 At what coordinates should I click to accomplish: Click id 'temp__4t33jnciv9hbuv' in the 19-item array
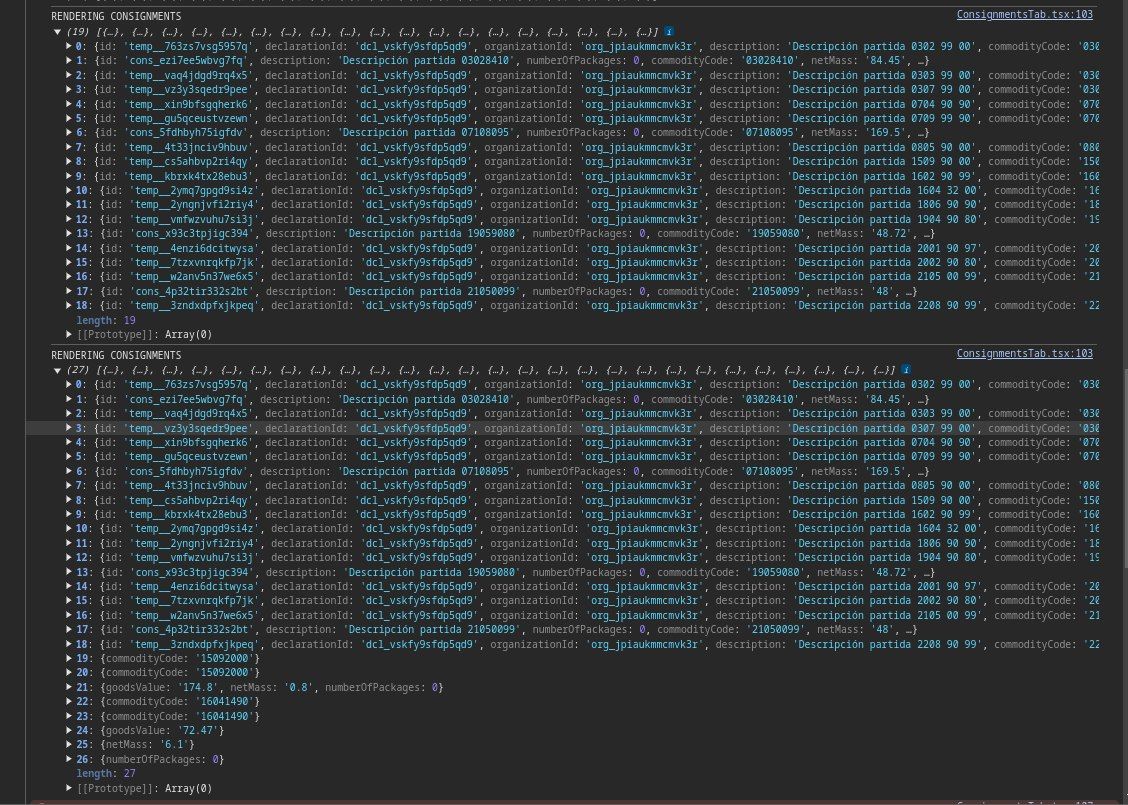pyautogui.click(x=188, y=147)
